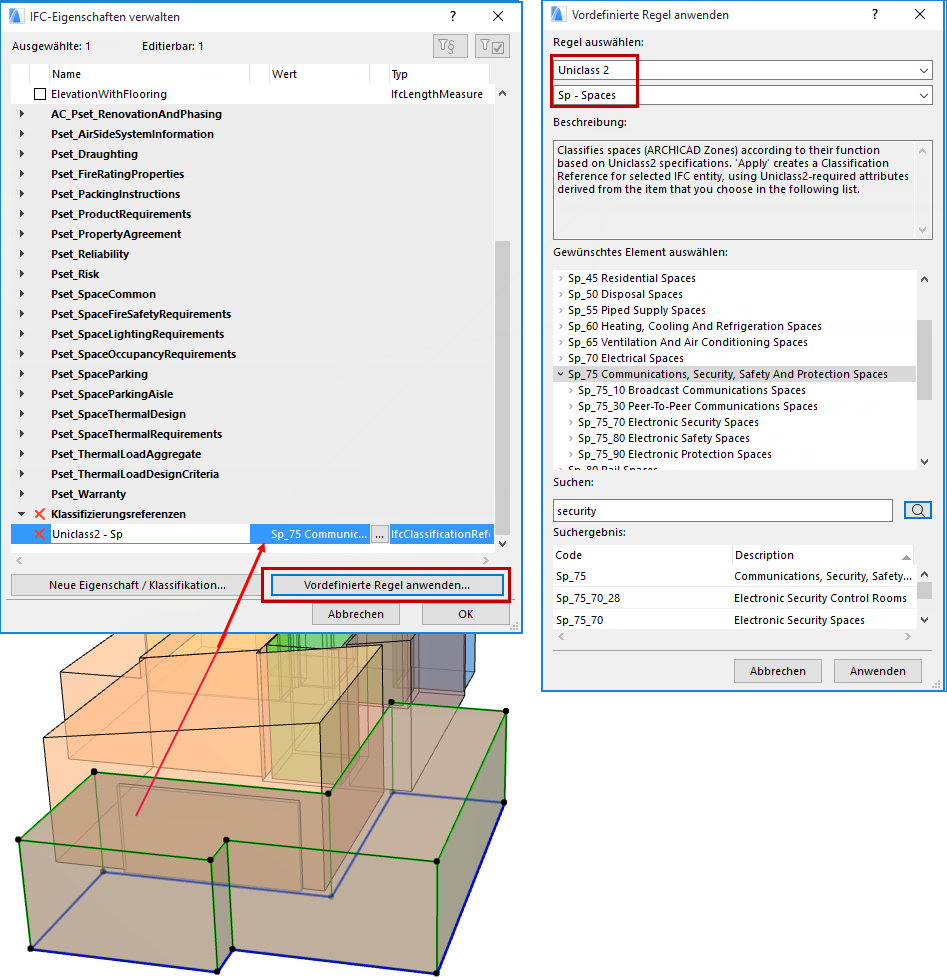Screen dimensions: 947x980
Task: Toggle the filter-checked icon in IFC dialog
Action: pos(492,46)
